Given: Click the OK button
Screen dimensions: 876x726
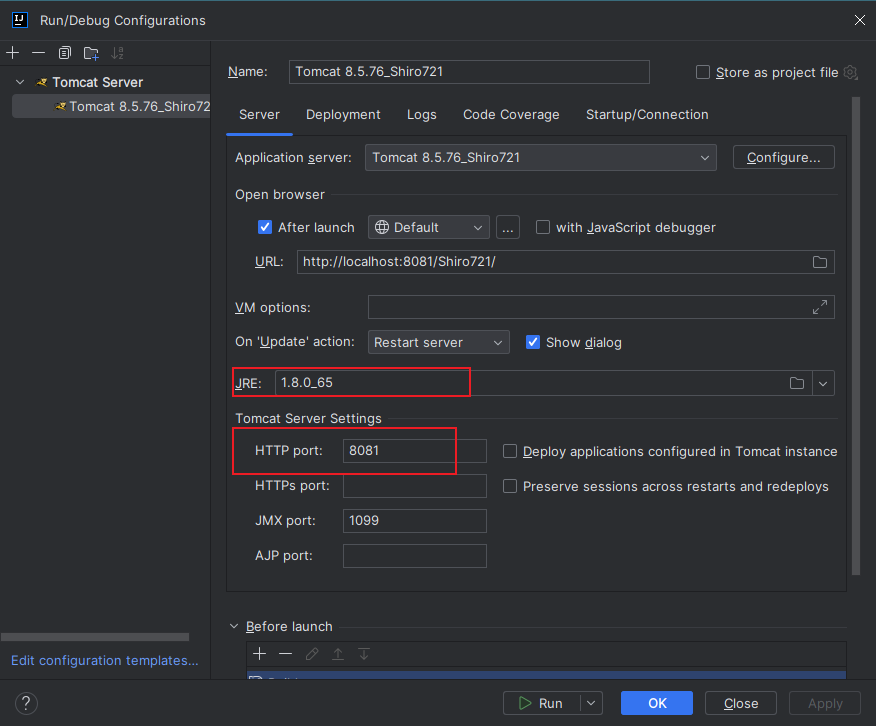Looking at the screenshot, I should click(657, 703).
